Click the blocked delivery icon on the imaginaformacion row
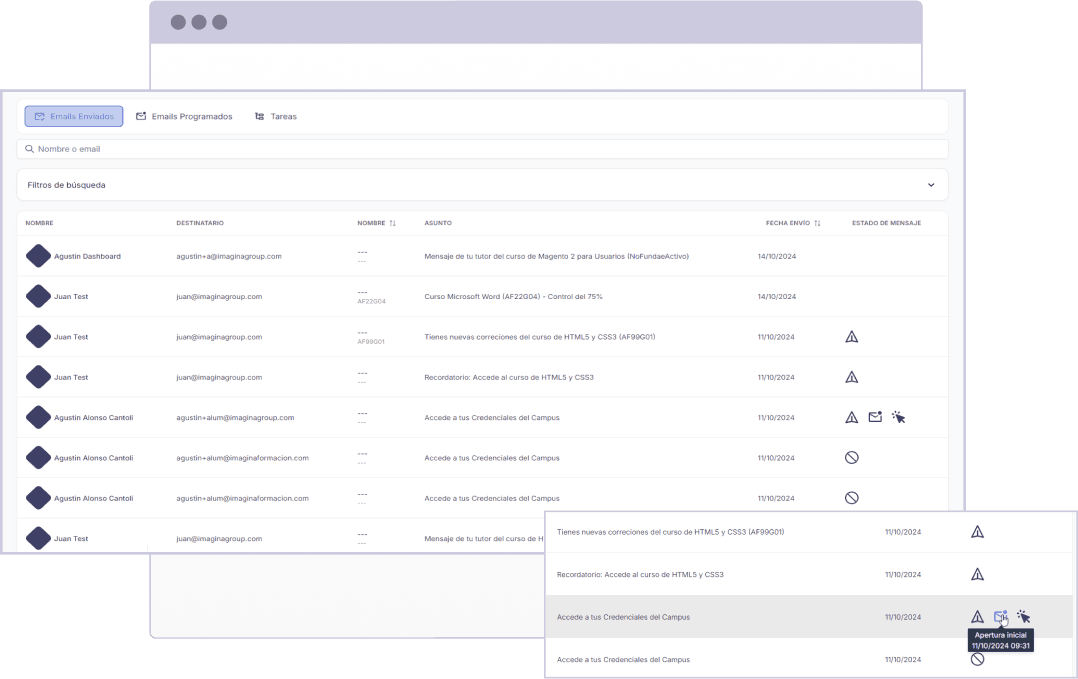The height and width of the screenshot is (679, 1078). (851, 457)
